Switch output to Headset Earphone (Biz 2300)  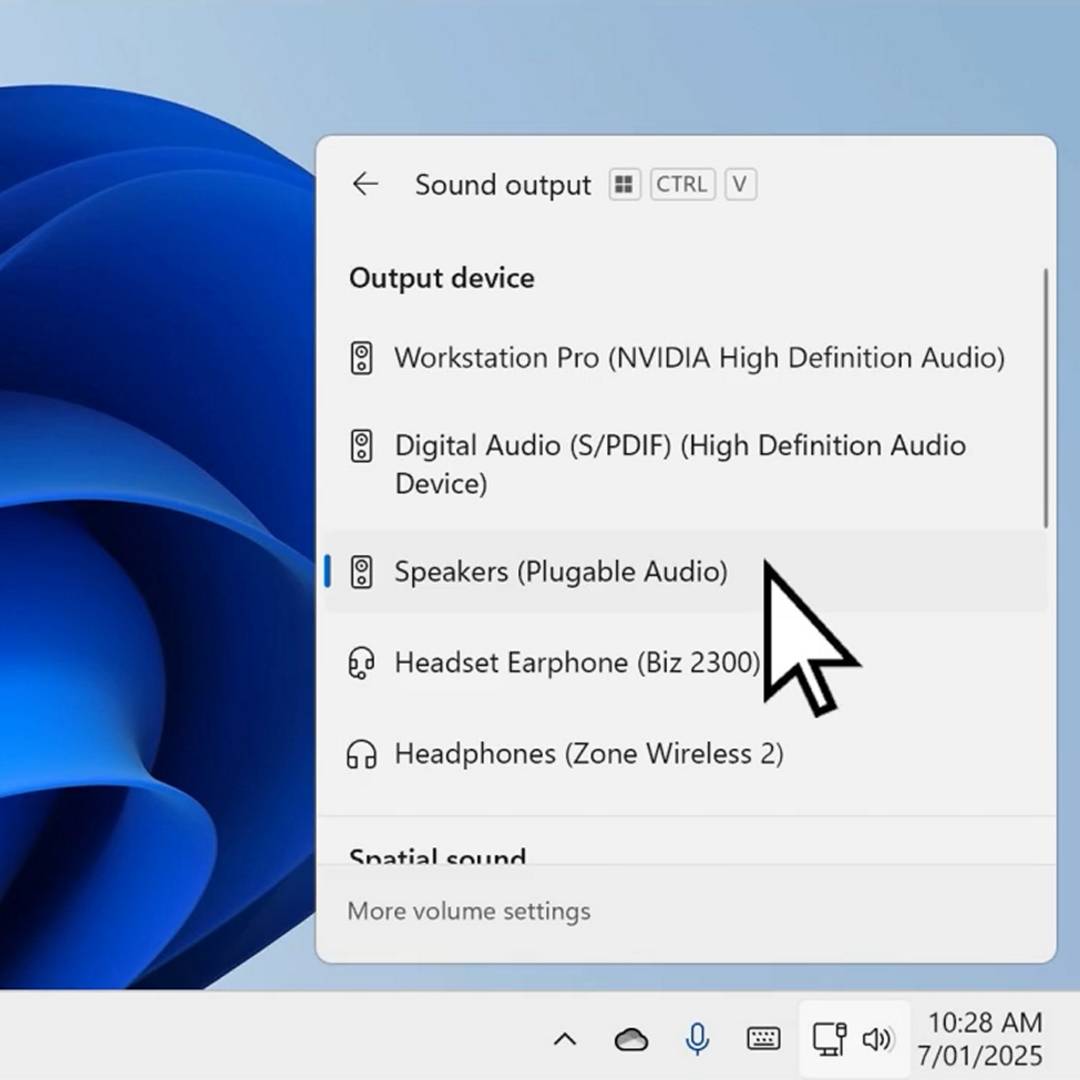(685, 663)
